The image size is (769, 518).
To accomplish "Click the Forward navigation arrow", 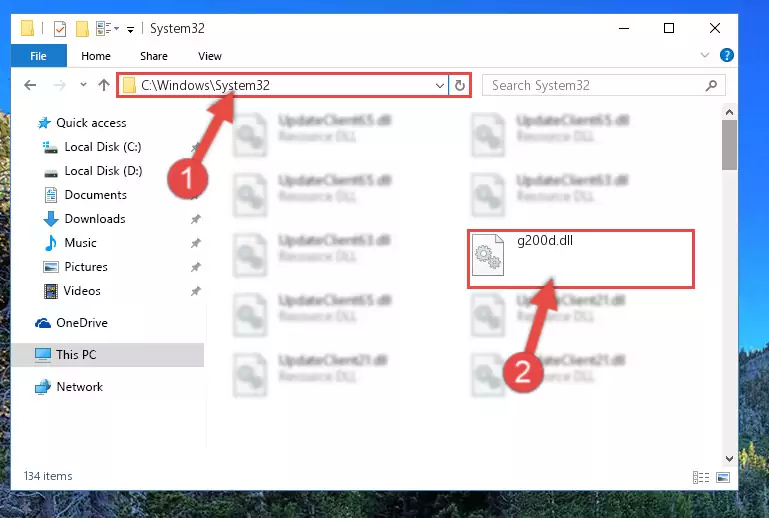I will [x=59, y=85].
